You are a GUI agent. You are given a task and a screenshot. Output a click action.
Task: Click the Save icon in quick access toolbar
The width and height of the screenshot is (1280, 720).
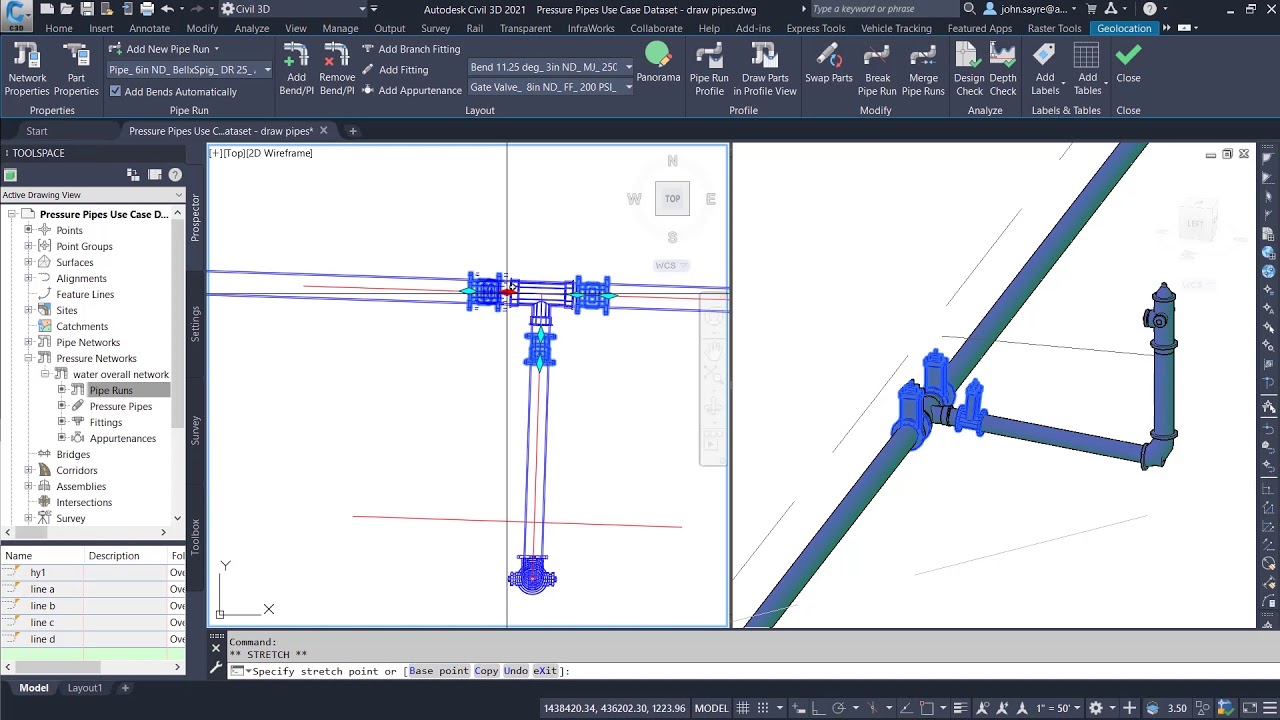87,9
